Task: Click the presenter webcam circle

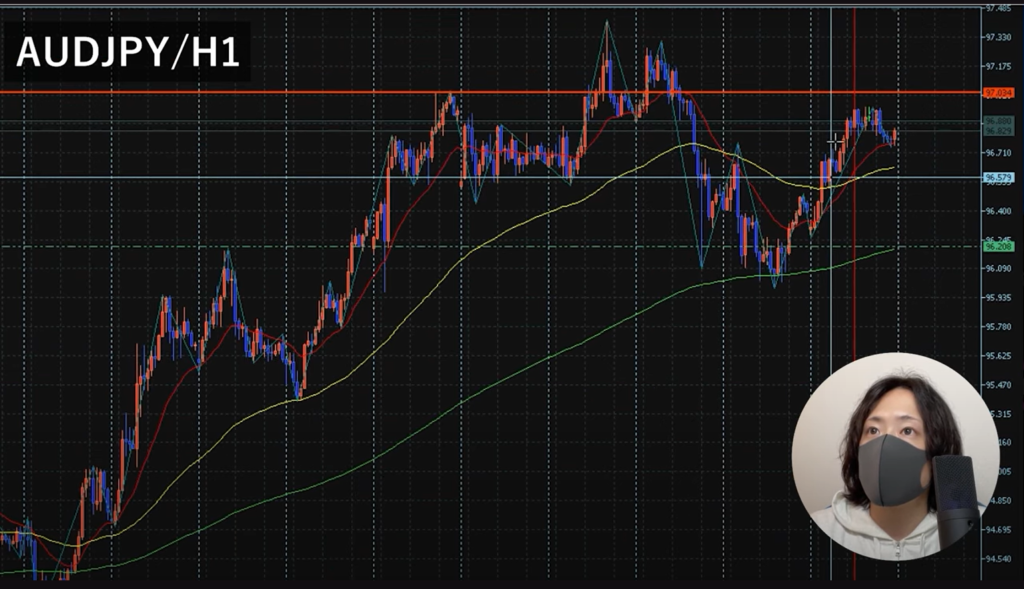Action: pyautogui.click(x=895, y=456)
